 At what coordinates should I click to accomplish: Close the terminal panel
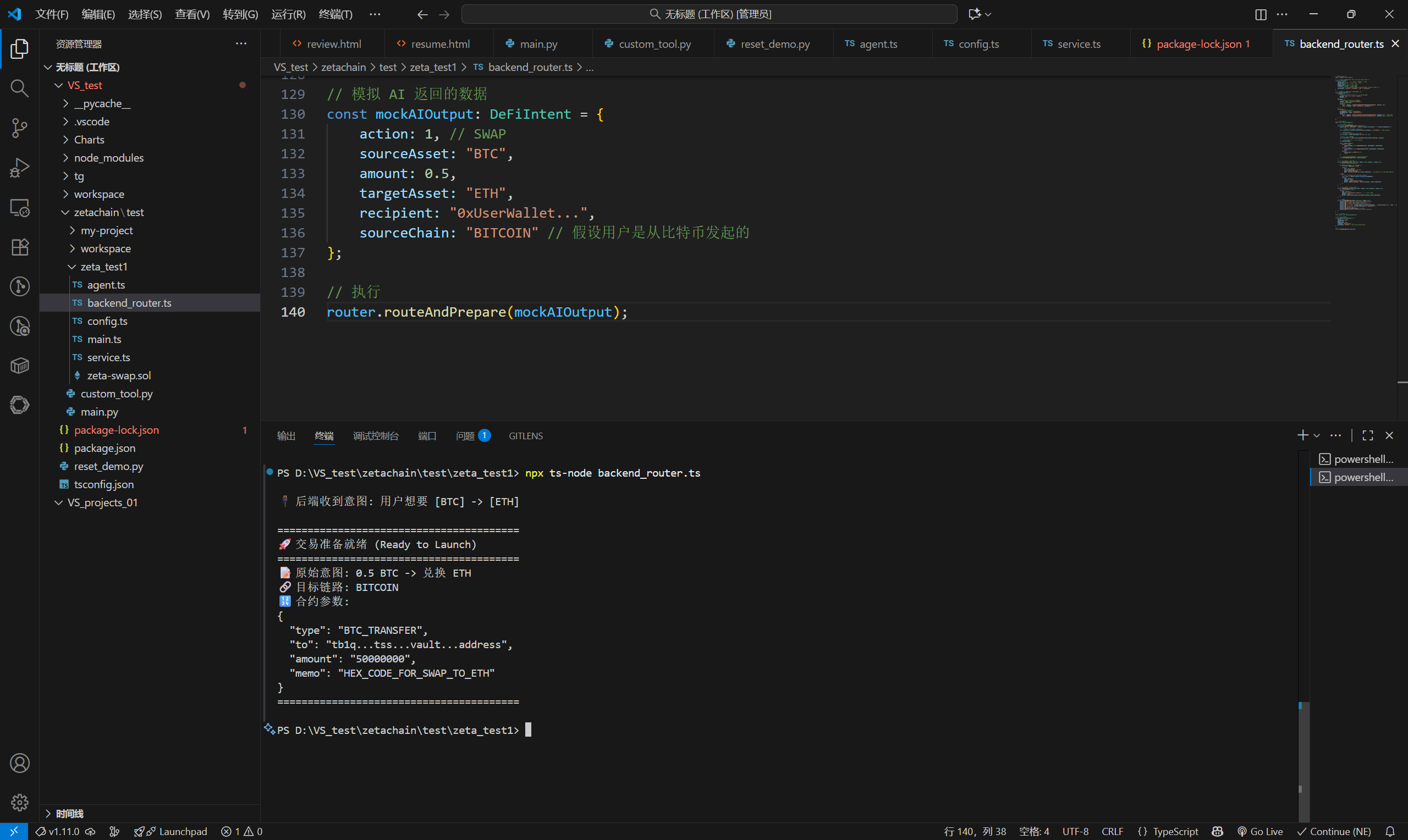click(1389, 435)
